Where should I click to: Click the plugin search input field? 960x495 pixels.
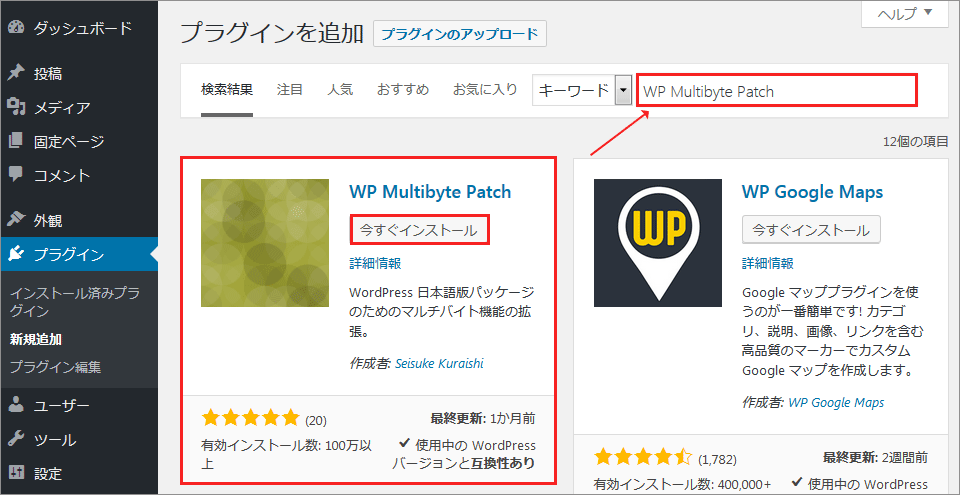tap(776, 91)
